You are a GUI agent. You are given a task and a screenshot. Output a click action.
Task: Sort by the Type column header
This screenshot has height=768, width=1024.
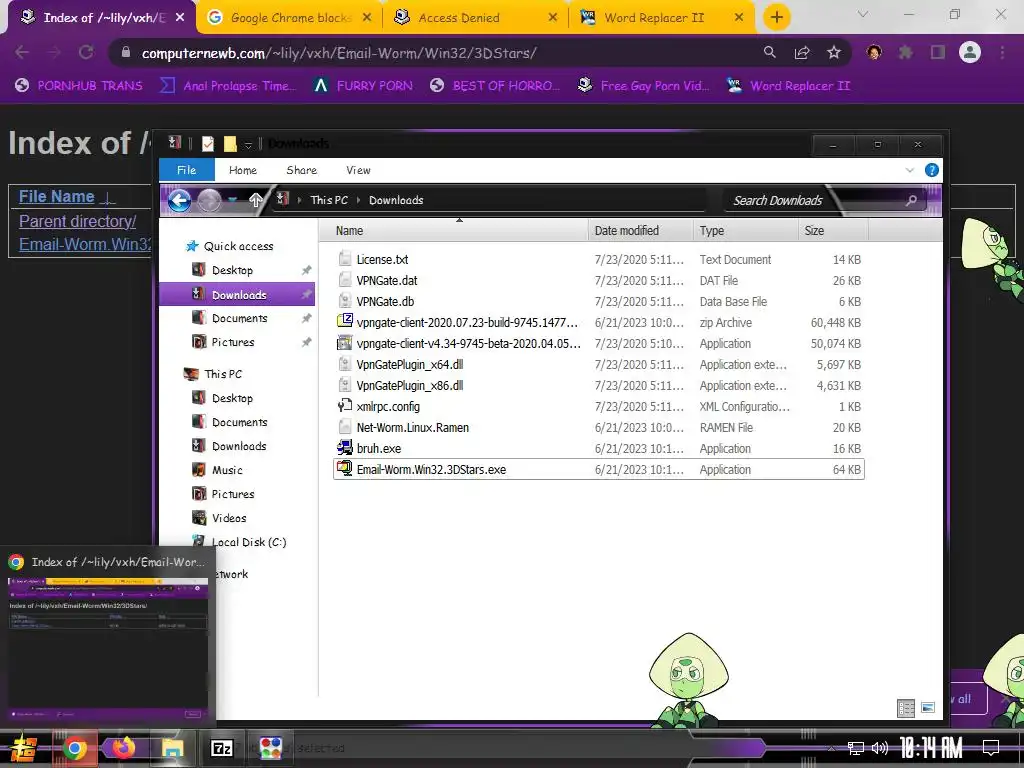745,231
